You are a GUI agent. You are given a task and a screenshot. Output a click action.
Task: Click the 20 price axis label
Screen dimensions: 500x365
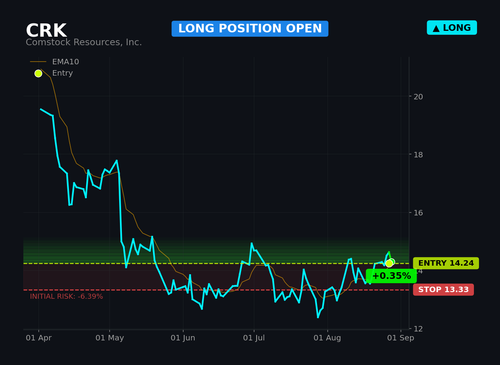click(x=418, y=97)
